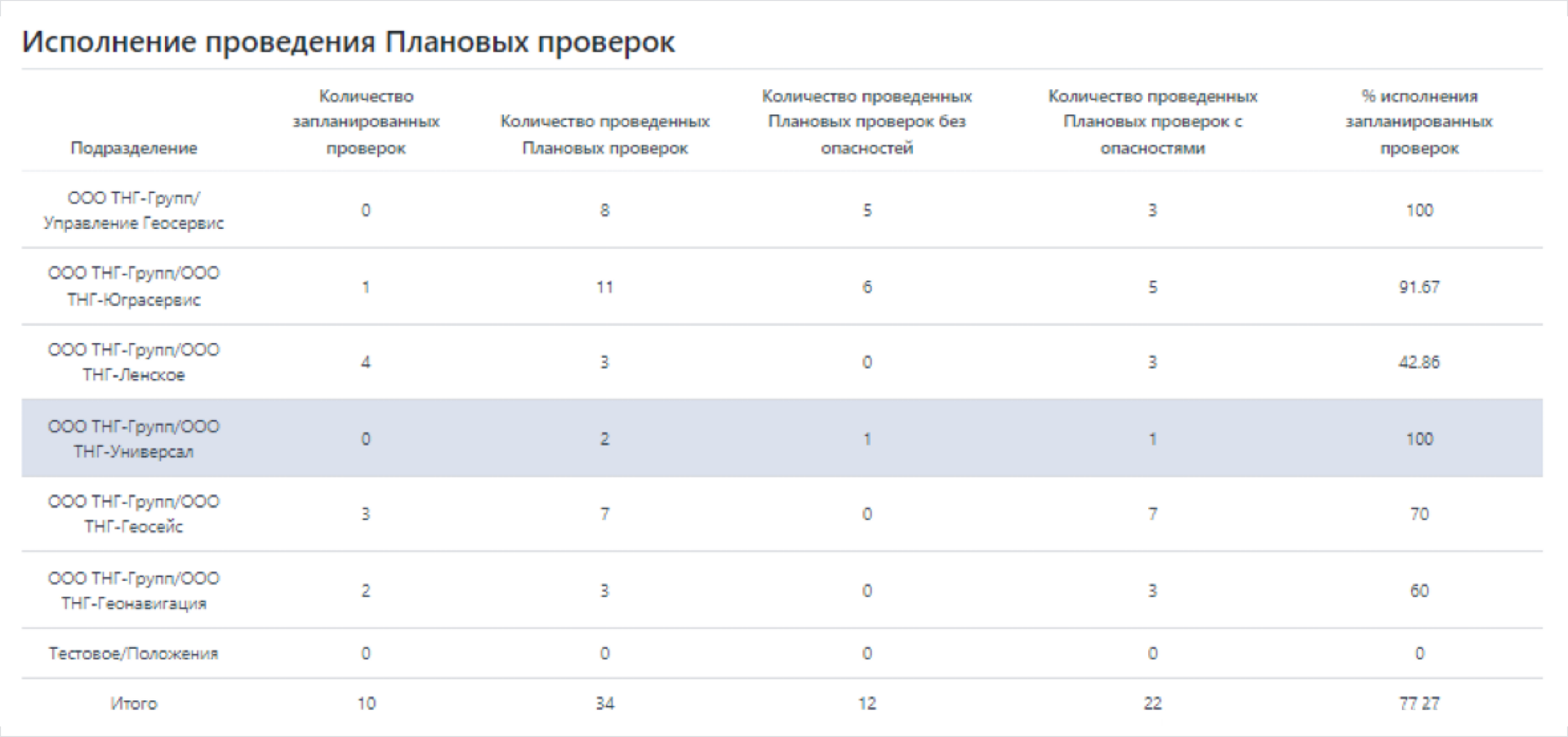Screen dimensions: 1568x737
Task: Click the 'Итого' total row label
Action: click(134, 703)
